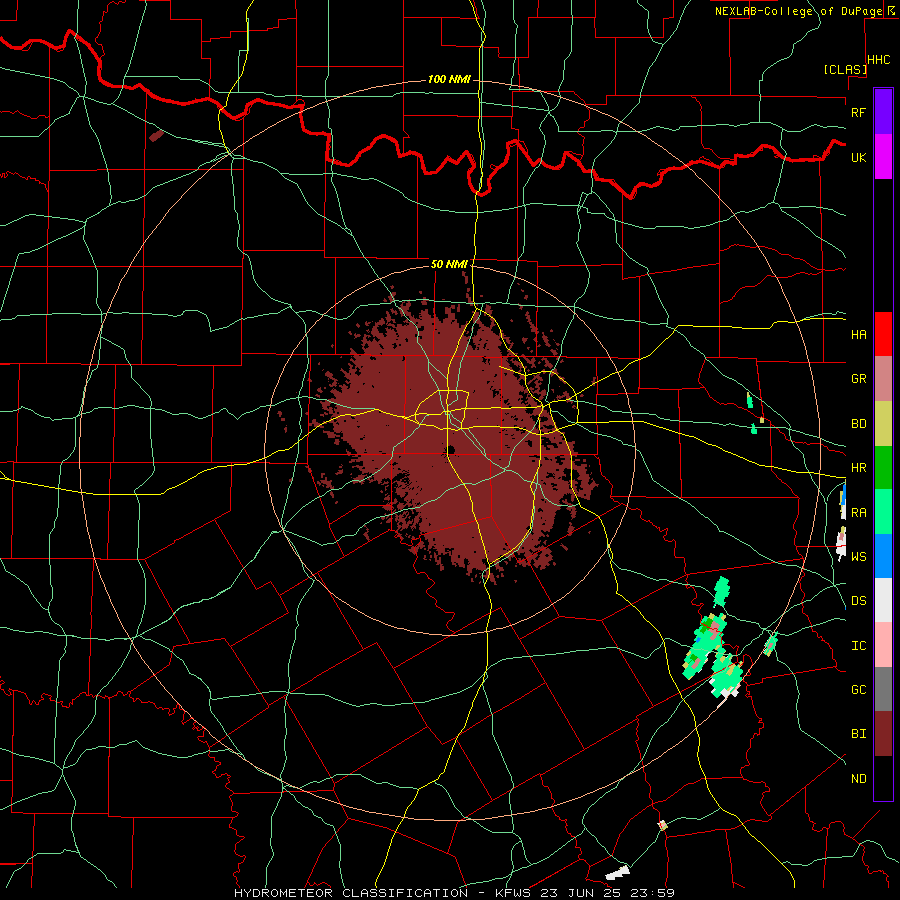Click the [CLAS] units label
The height and width of the screenshot is (900, 900).
[845, 69]
